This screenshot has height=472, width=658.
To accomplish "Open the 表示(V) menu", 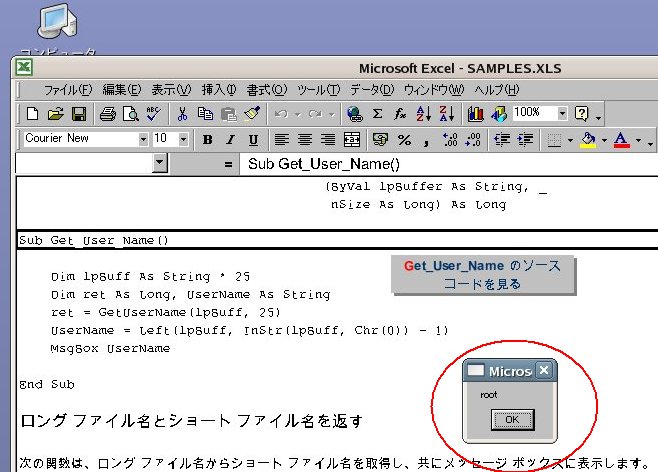I will [x=171, y=90].
